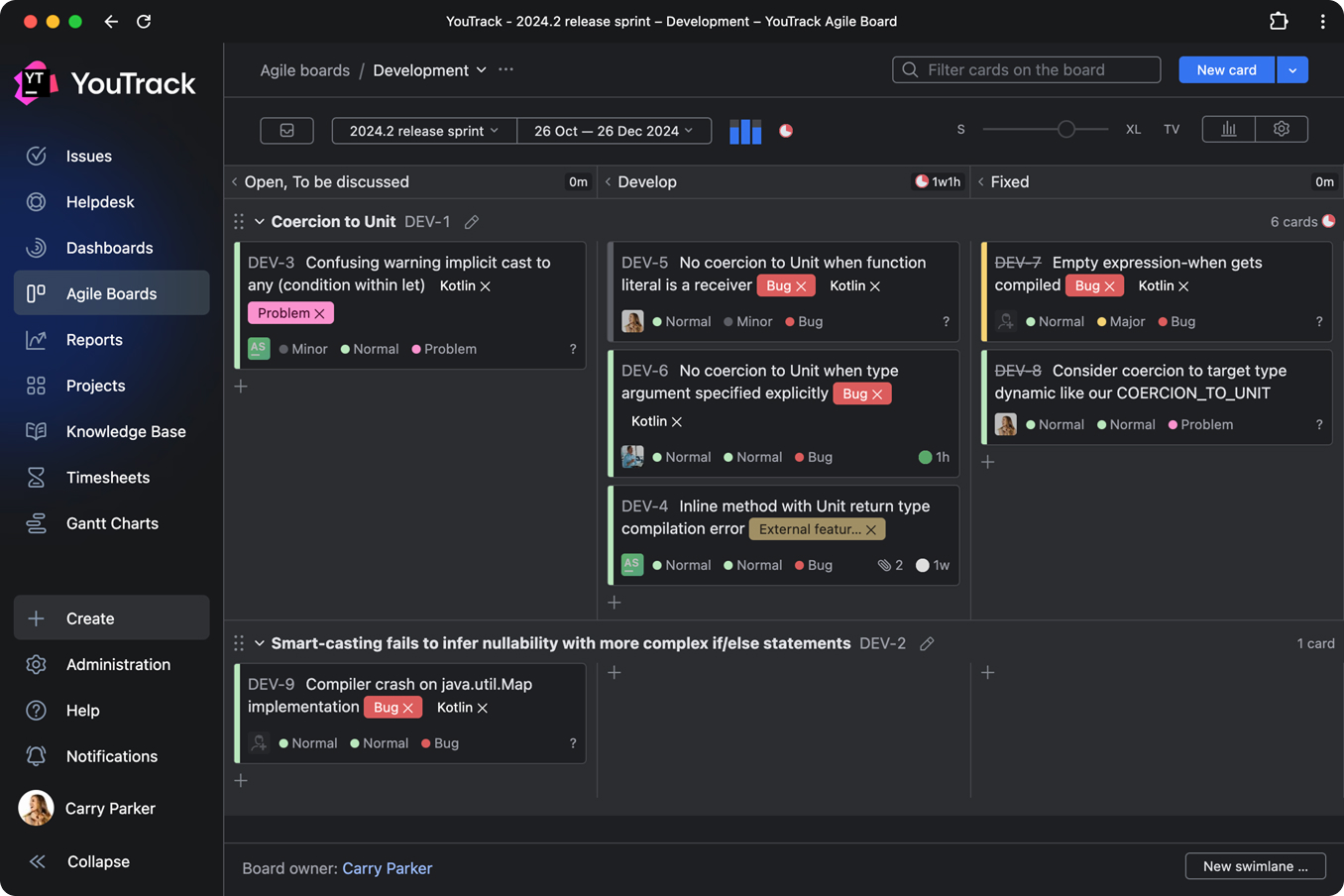Image resolution: width=1344 pixels, height=896 pixels.
Task: Open the backlog inbox icon button
Action: pyautogui.click(x=286, y=131)
